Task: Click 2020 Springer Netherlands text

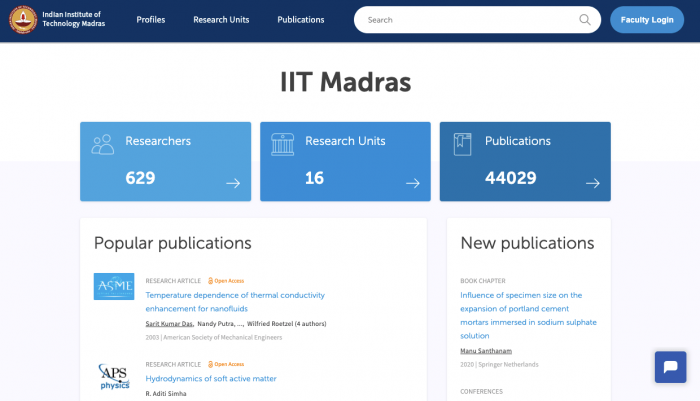Action: [x=500, y=365]
